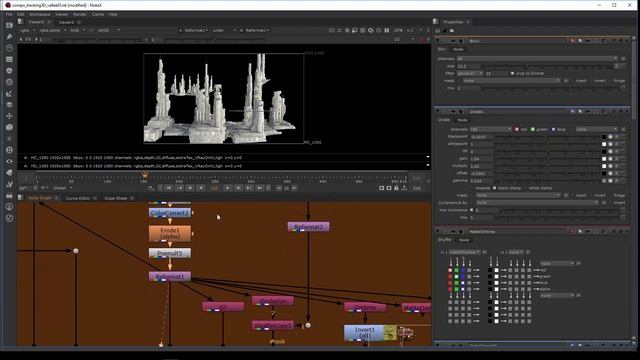
Task: Open the viewer rgba layer dropdown
Action: coord(27,30)
